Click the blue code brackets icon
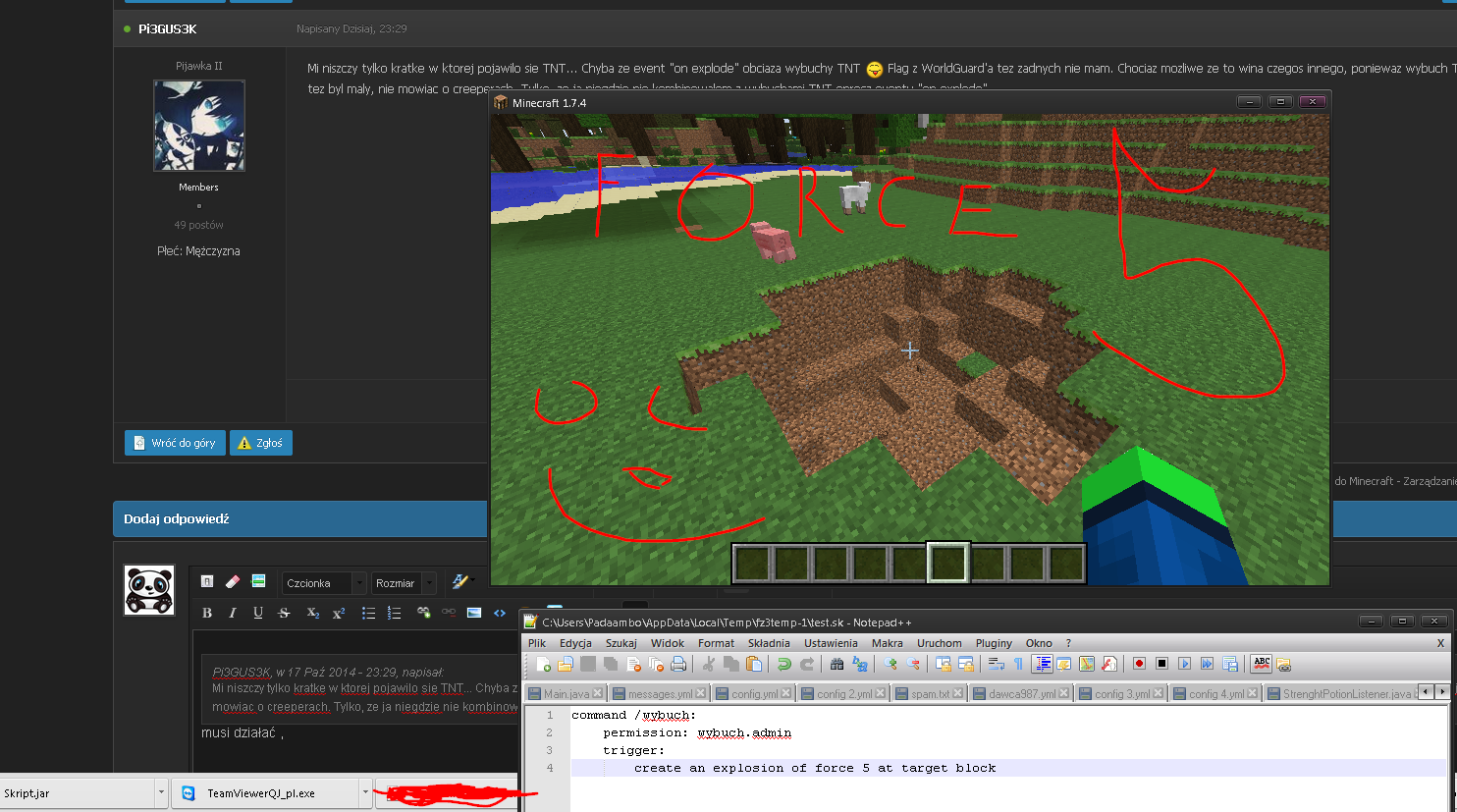This screenshot has width=1457, height=812. 500,613
